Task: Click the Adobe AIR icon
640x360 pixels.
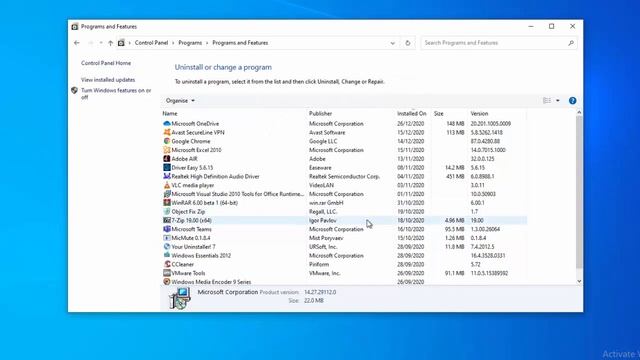Action: click(x=167, y=158)
